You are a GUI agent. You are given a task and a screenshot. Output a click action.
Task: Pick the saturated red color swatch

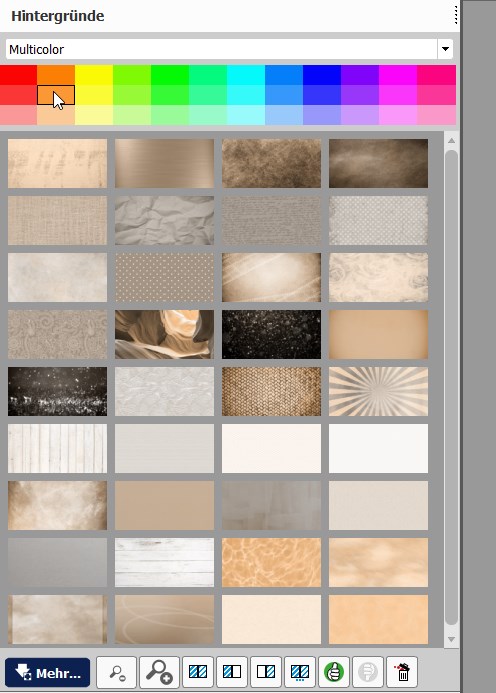click(18, 75)
